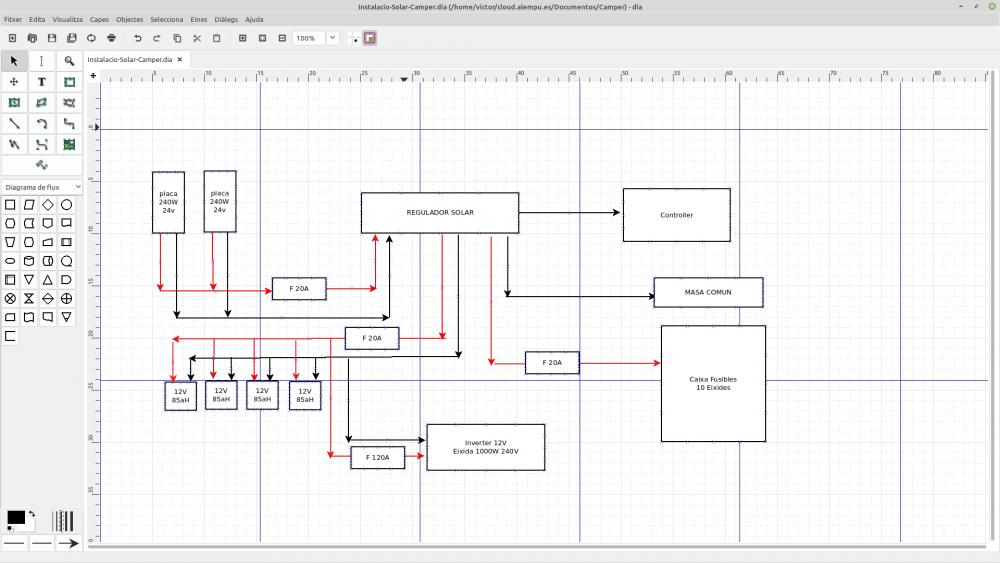The image size is (1000, 563).
Task: Select the Magnify tool in toolbox
Action: tap(69, 61)
